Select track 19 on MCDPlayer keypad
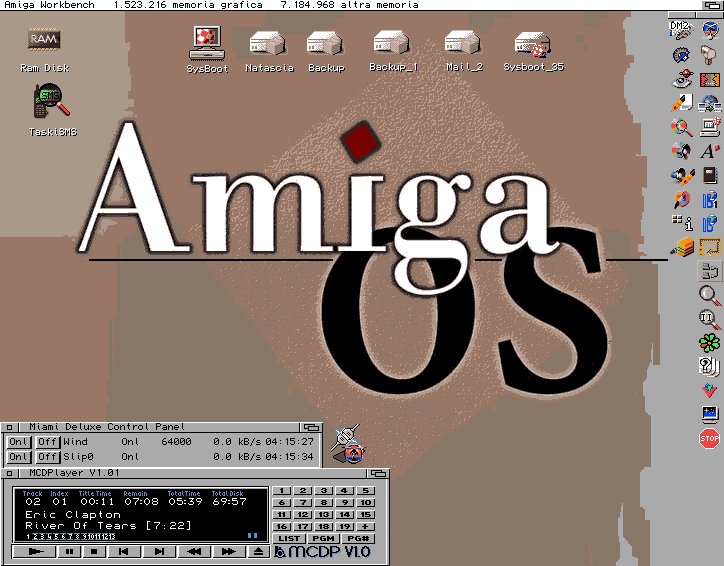The image size is (724, 566). (344, 526)
